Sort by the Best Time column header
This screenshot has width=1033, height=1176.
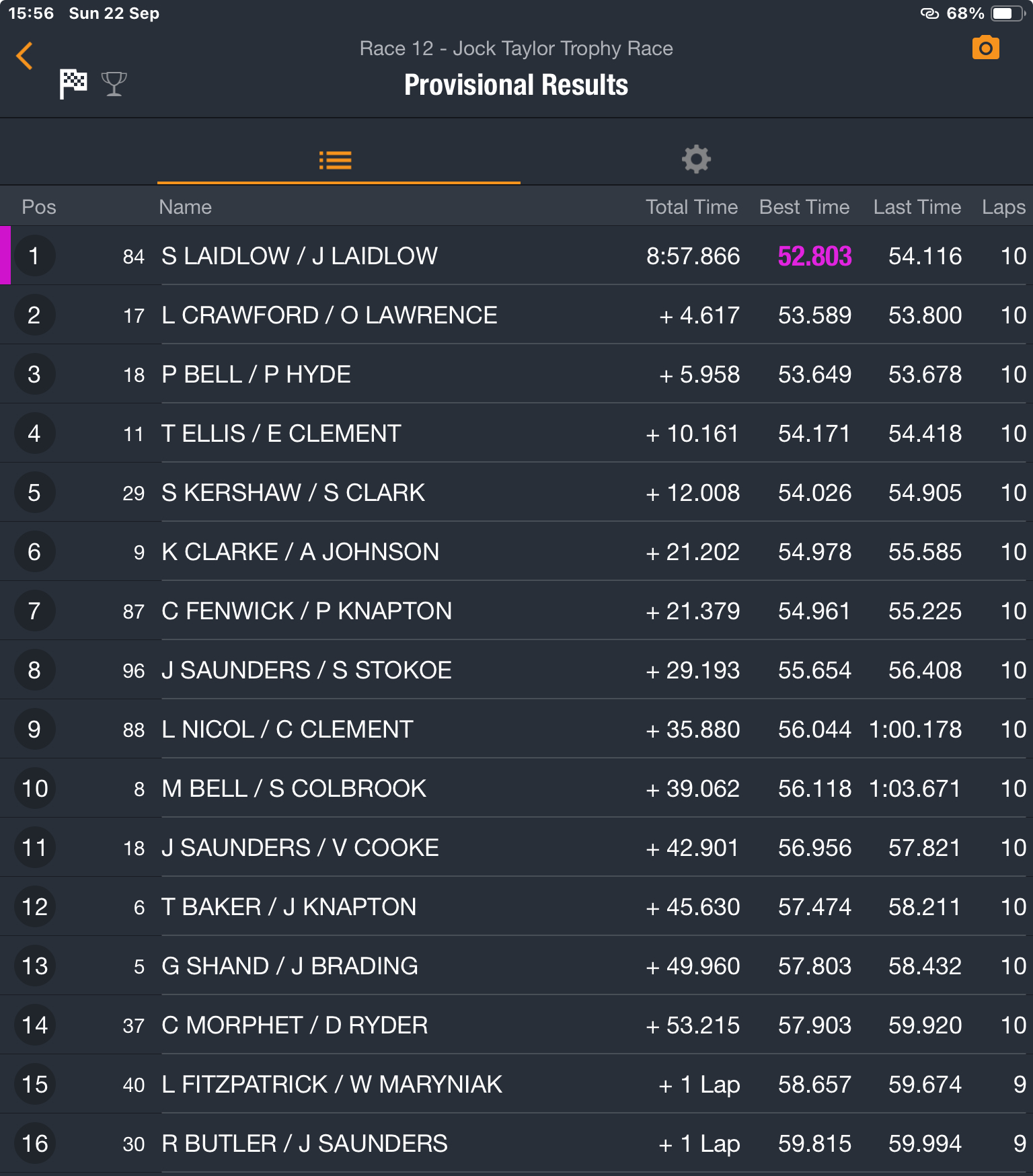click(804, 207)
